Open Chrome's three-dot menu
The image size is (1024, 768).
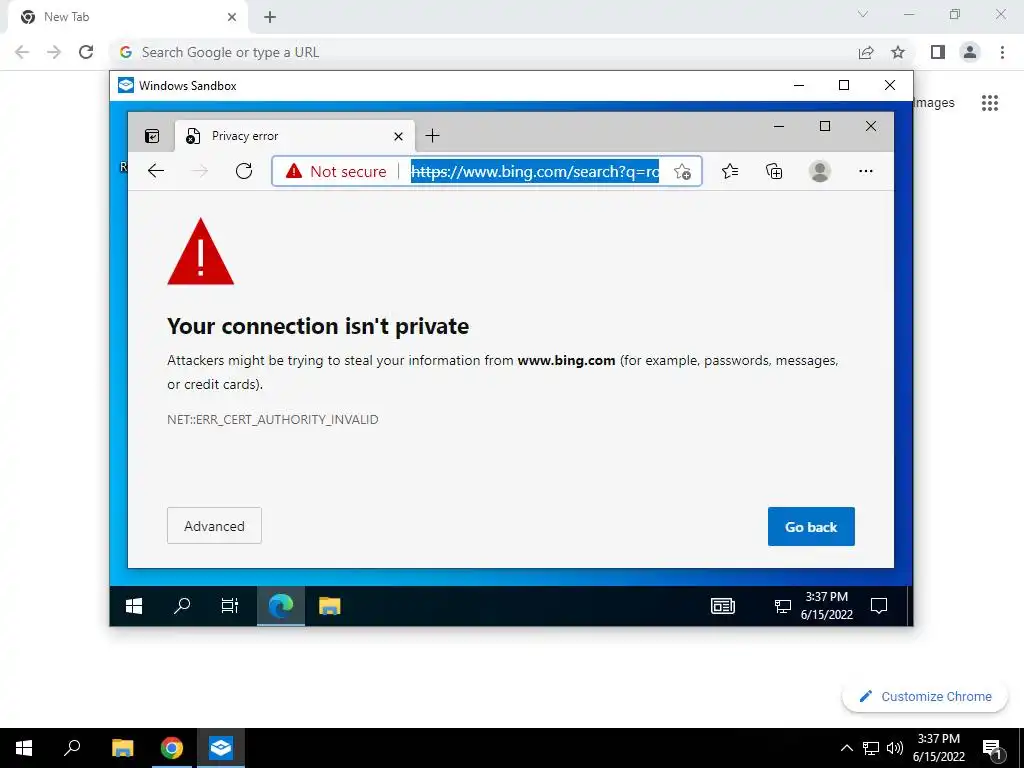pos(1002,52)
